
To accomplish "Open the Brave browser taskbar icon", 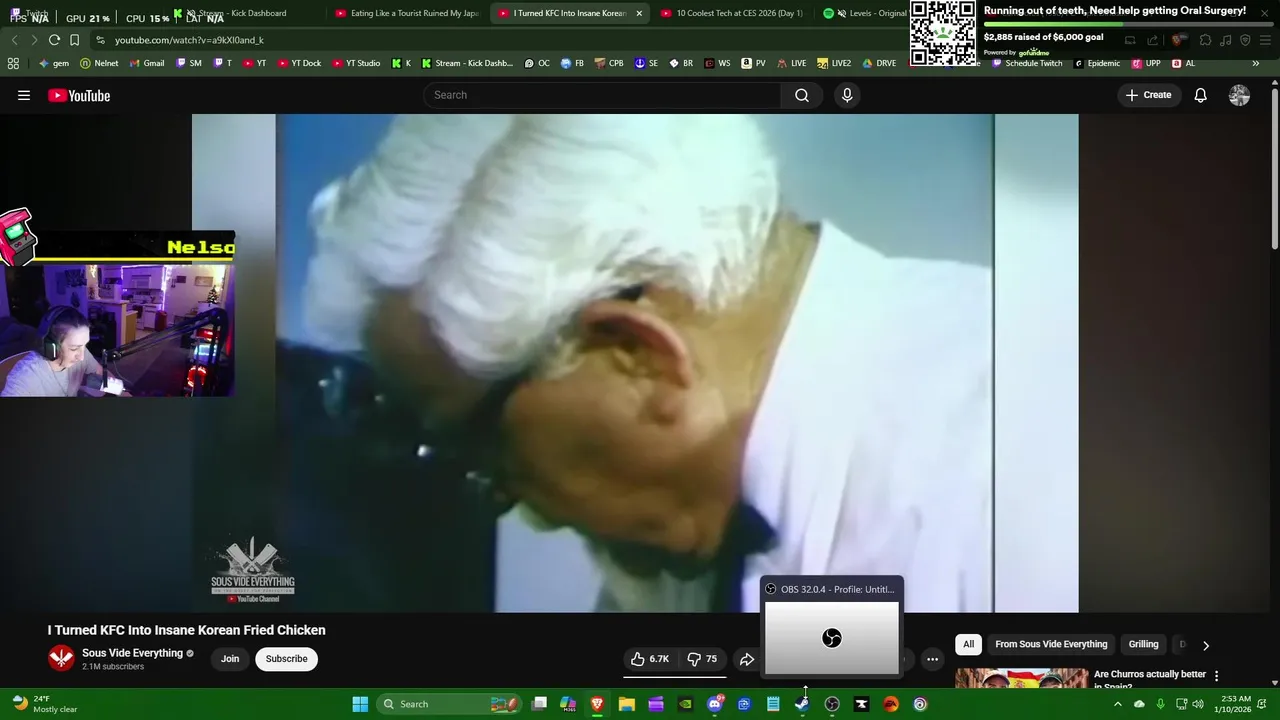I will (597, 704).
